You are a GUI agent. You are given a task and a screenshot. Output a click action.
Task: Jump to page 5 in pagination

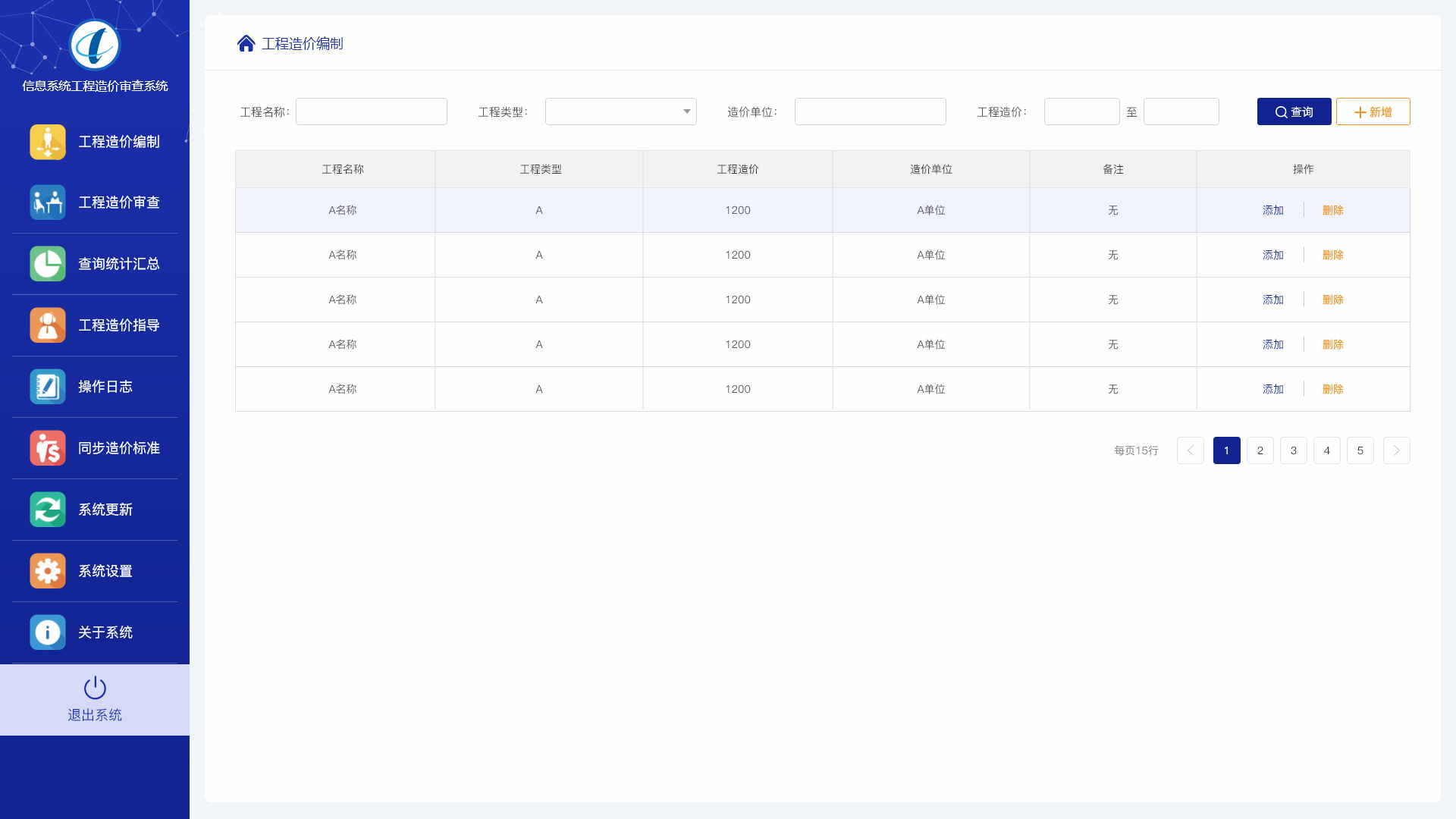tap(1360, 450)
